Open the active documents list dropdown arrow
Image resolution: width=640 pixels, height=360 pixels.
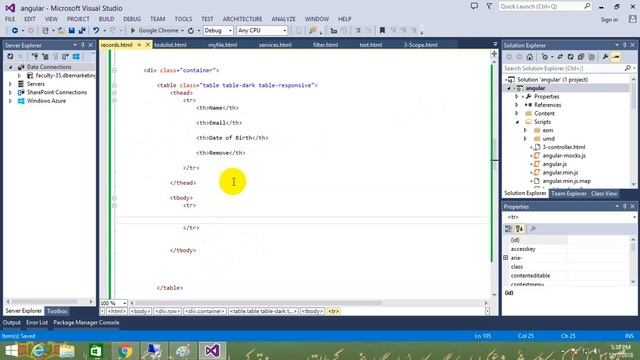tap(495, 44)
